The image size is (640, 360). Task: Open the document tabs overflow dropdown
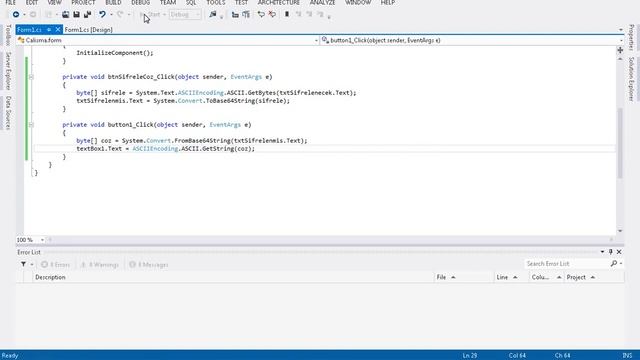click(621, 30)
